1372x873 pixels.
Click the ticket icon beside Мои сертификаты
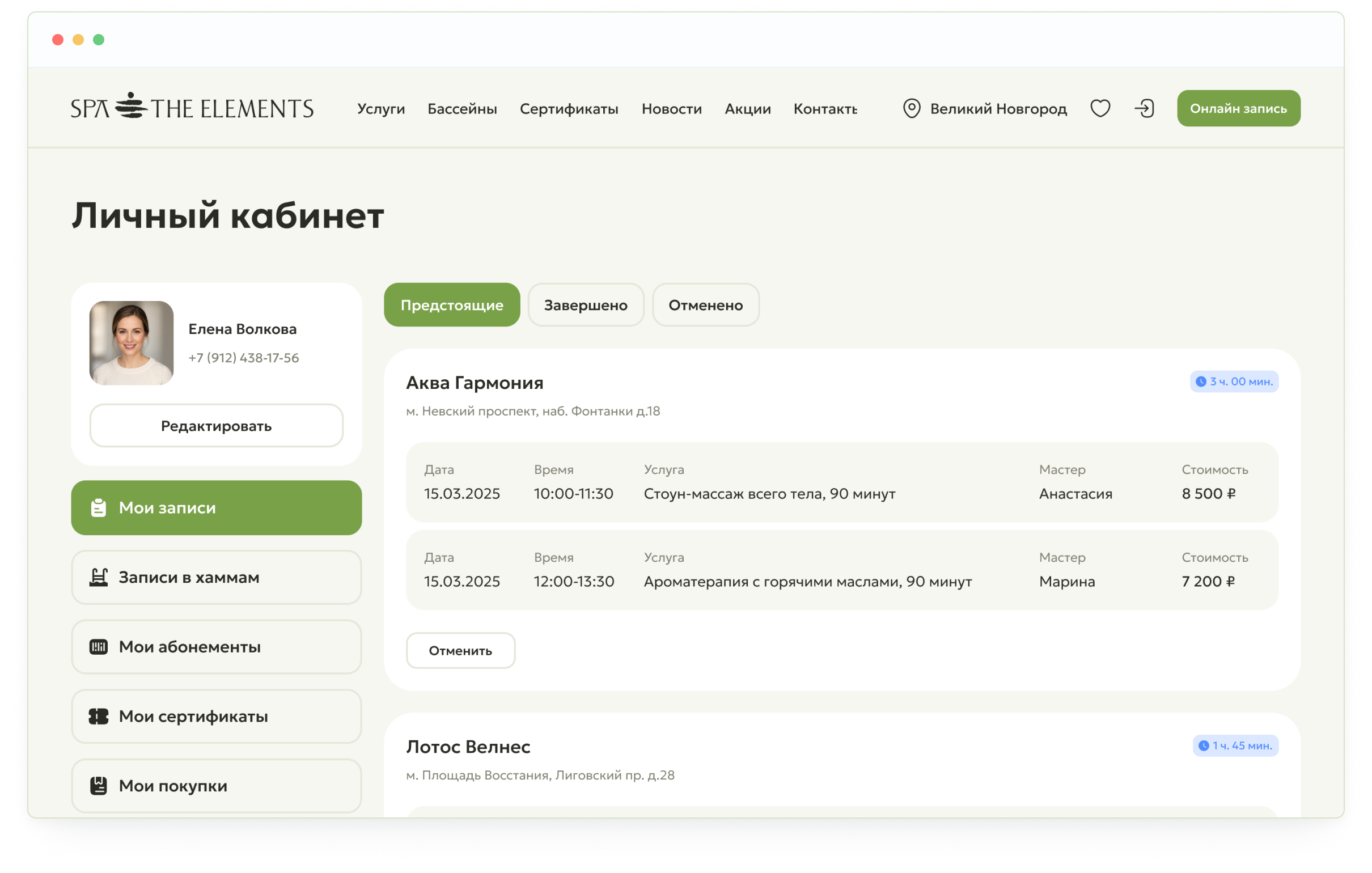click(99, 717)
